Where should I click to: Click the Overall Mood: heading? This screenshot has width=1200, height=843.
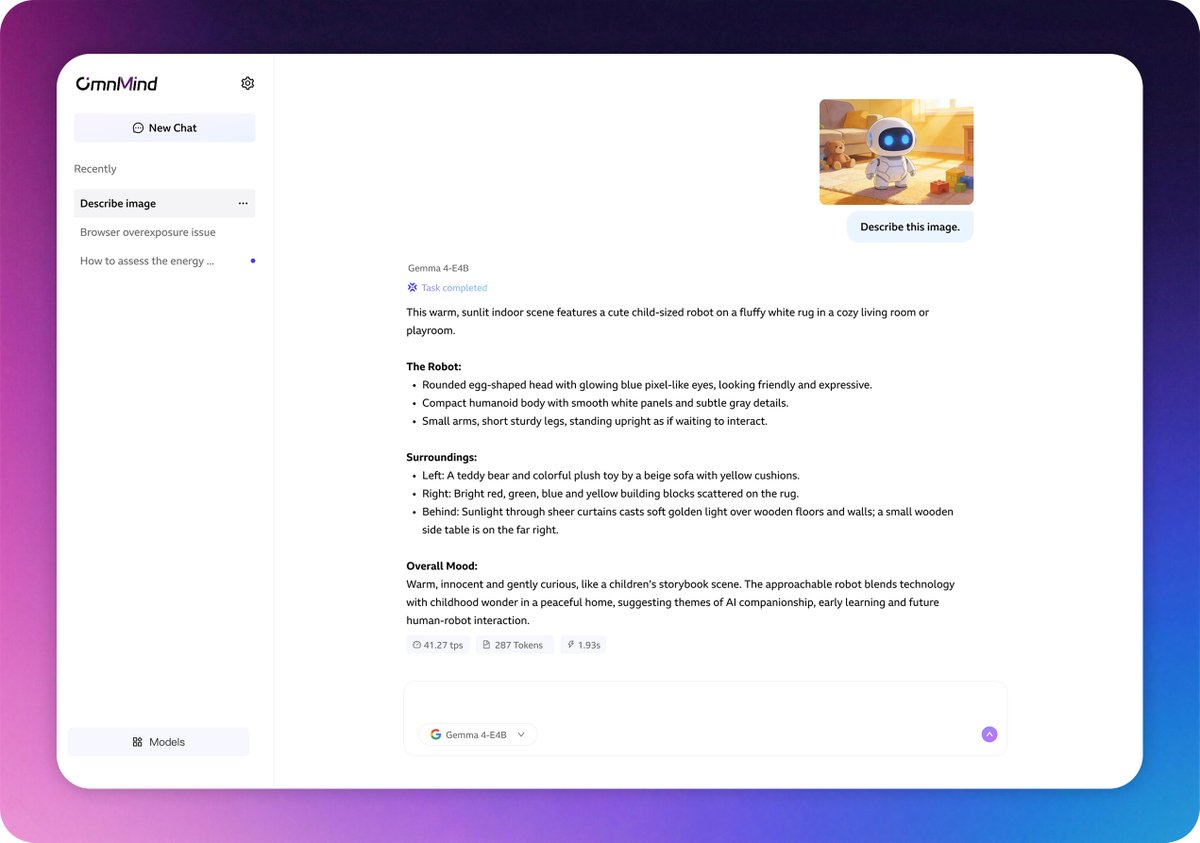442,566
